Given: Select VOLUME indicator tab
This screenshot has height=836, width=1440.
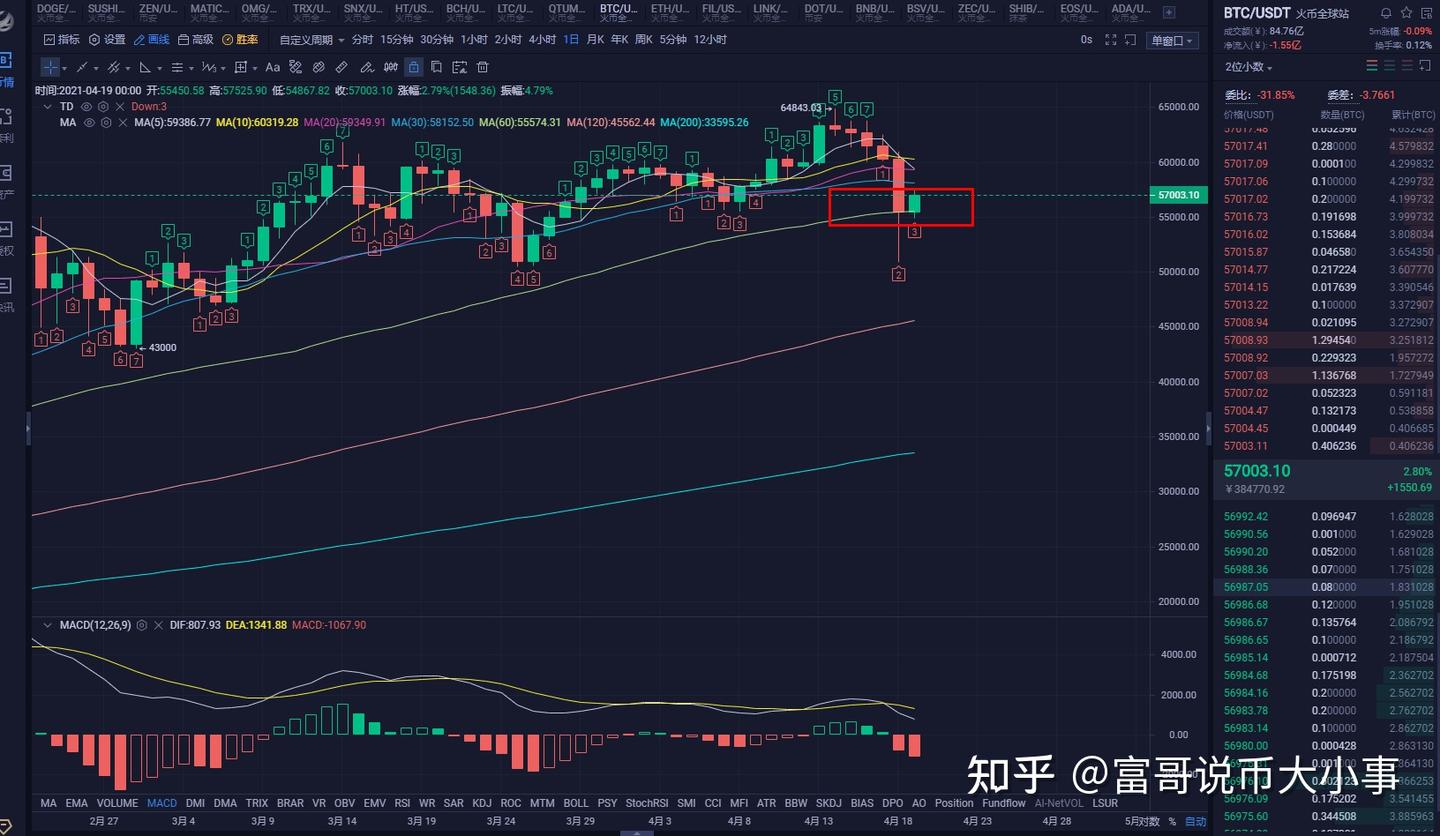Looking at the screenshot, I should coord(117,803).
